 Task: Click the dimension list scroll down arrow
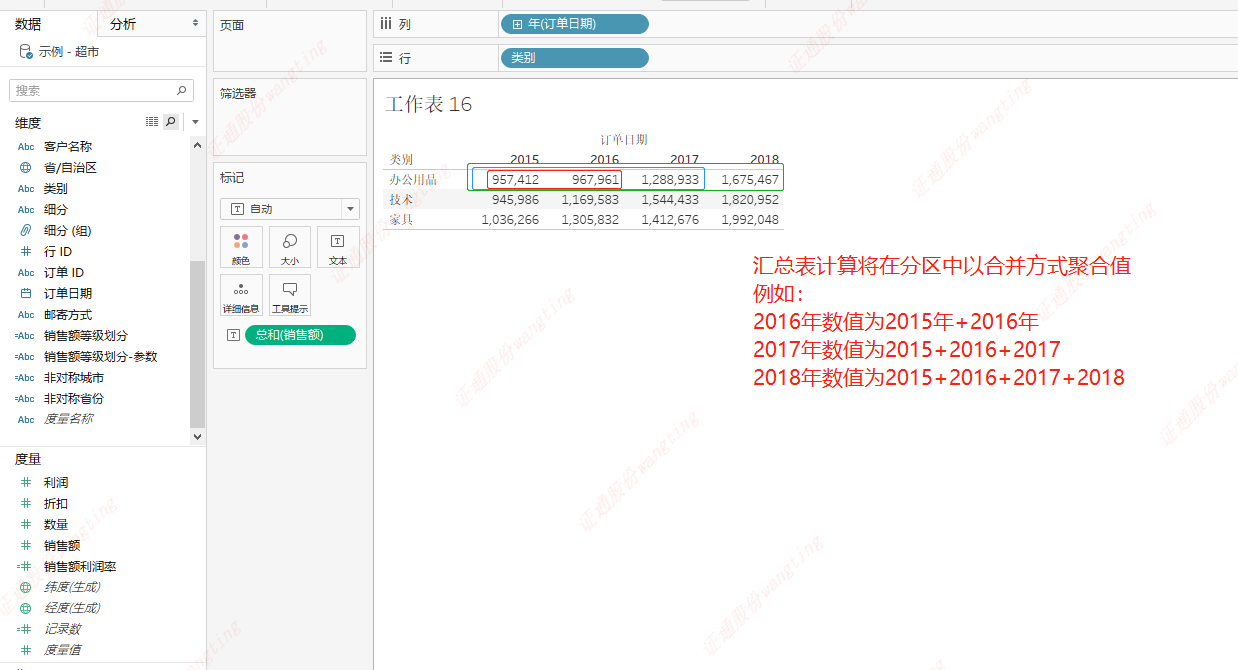[197, 436]
